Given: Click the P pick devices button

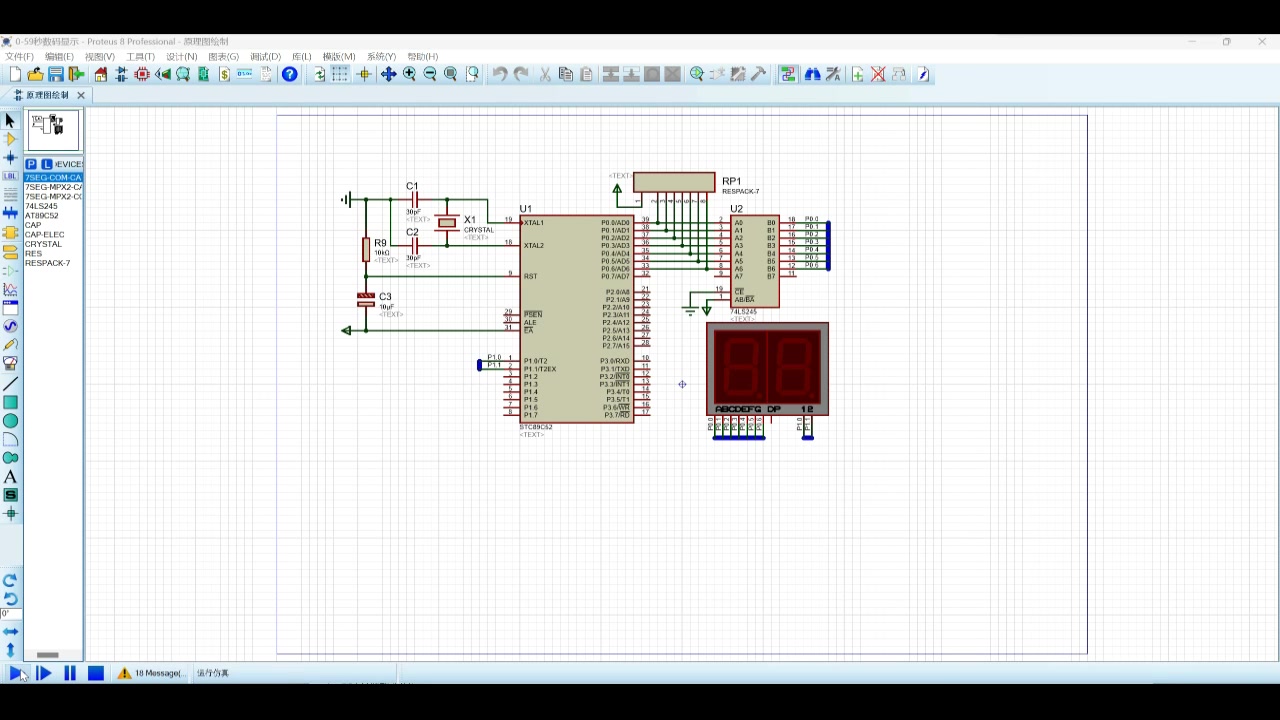Looking at the screenshot, I should coord(31,164).
